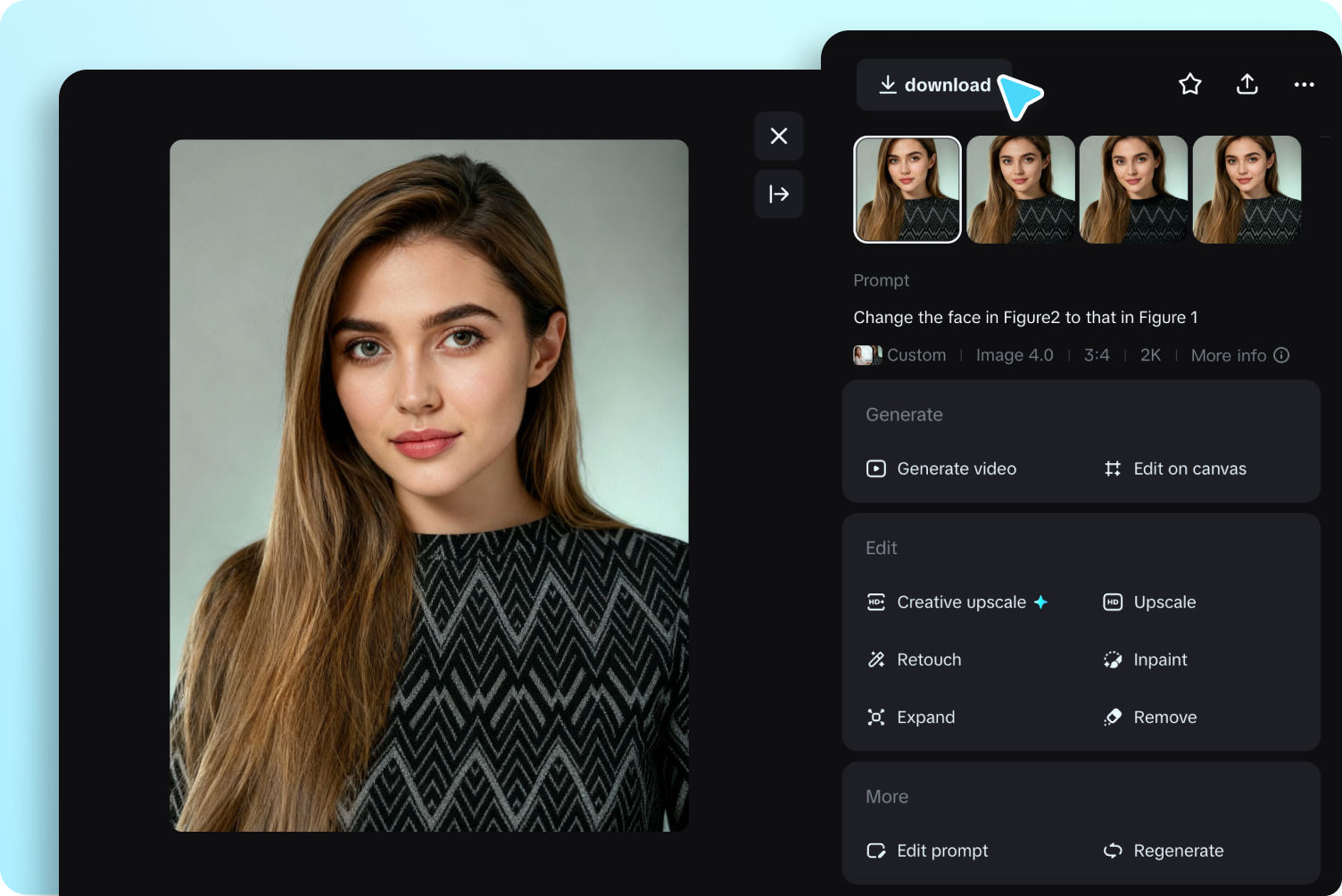Click the download button
Image resolution: width=1342 pixels, height=896 pixels.
[934, 85]
